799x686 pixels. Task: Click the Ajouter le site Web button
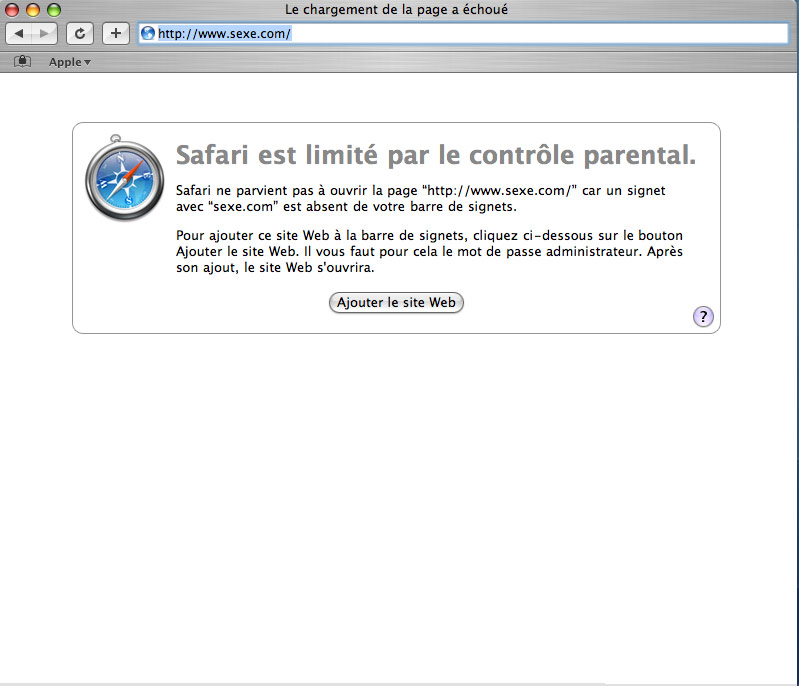pos(396,302)
